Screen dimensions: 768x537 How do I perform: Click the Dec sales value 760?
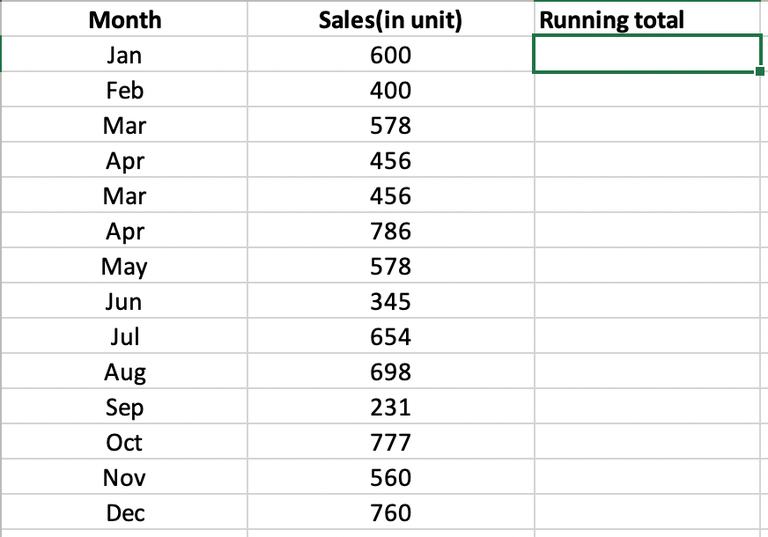pyautogui.click(x=390, y=512)
